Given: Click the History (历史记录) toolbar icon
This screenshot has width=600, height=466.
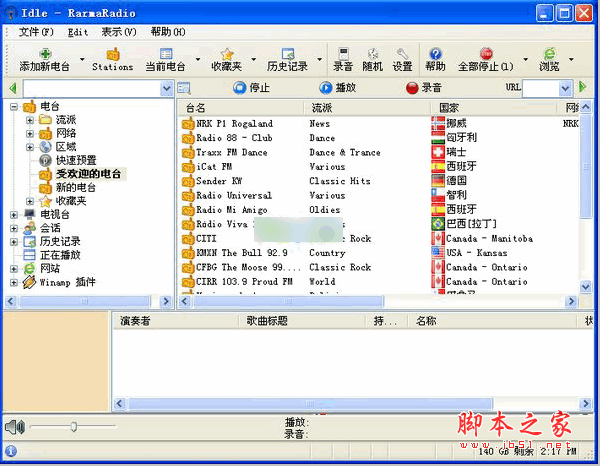Looking at the screenshot, I should point(288,54).
